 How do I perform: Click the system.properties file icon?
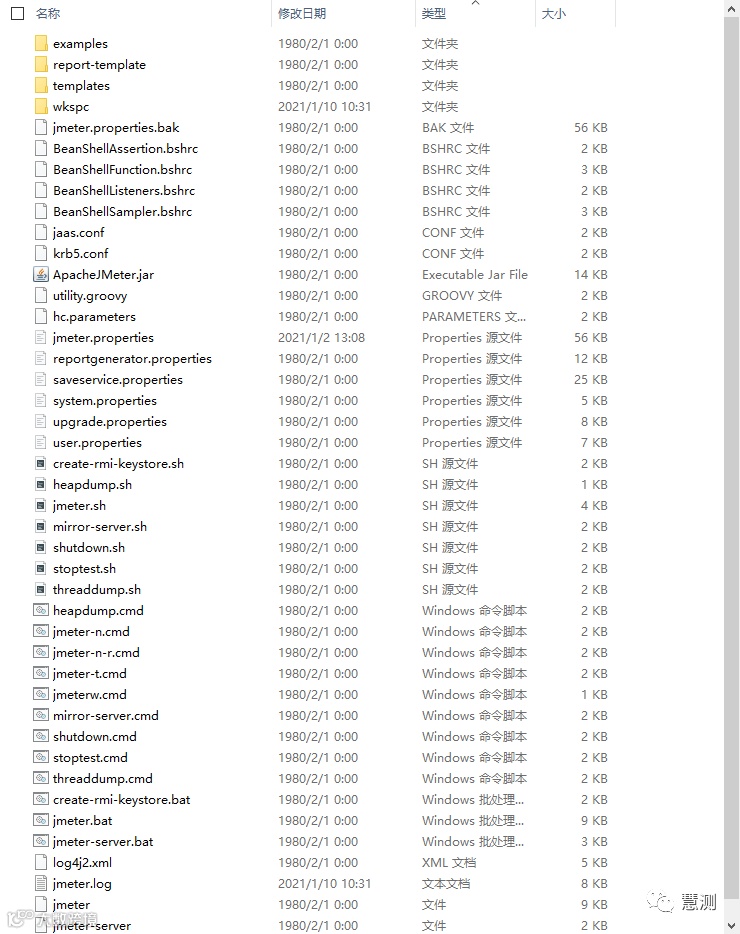click(x=41, y=400)
